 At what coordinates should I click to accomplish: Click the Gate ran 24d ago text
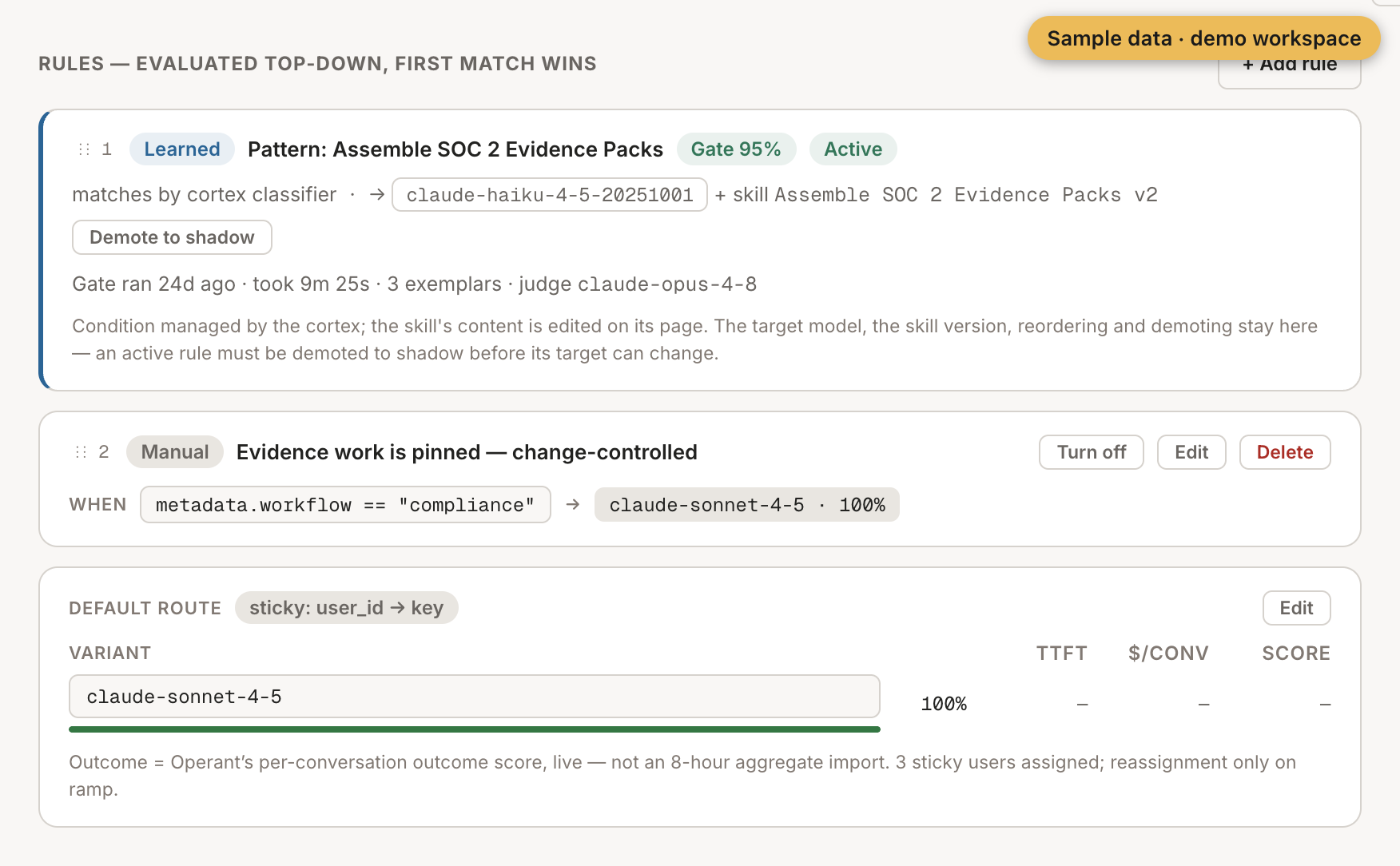(x=154, y=284)
